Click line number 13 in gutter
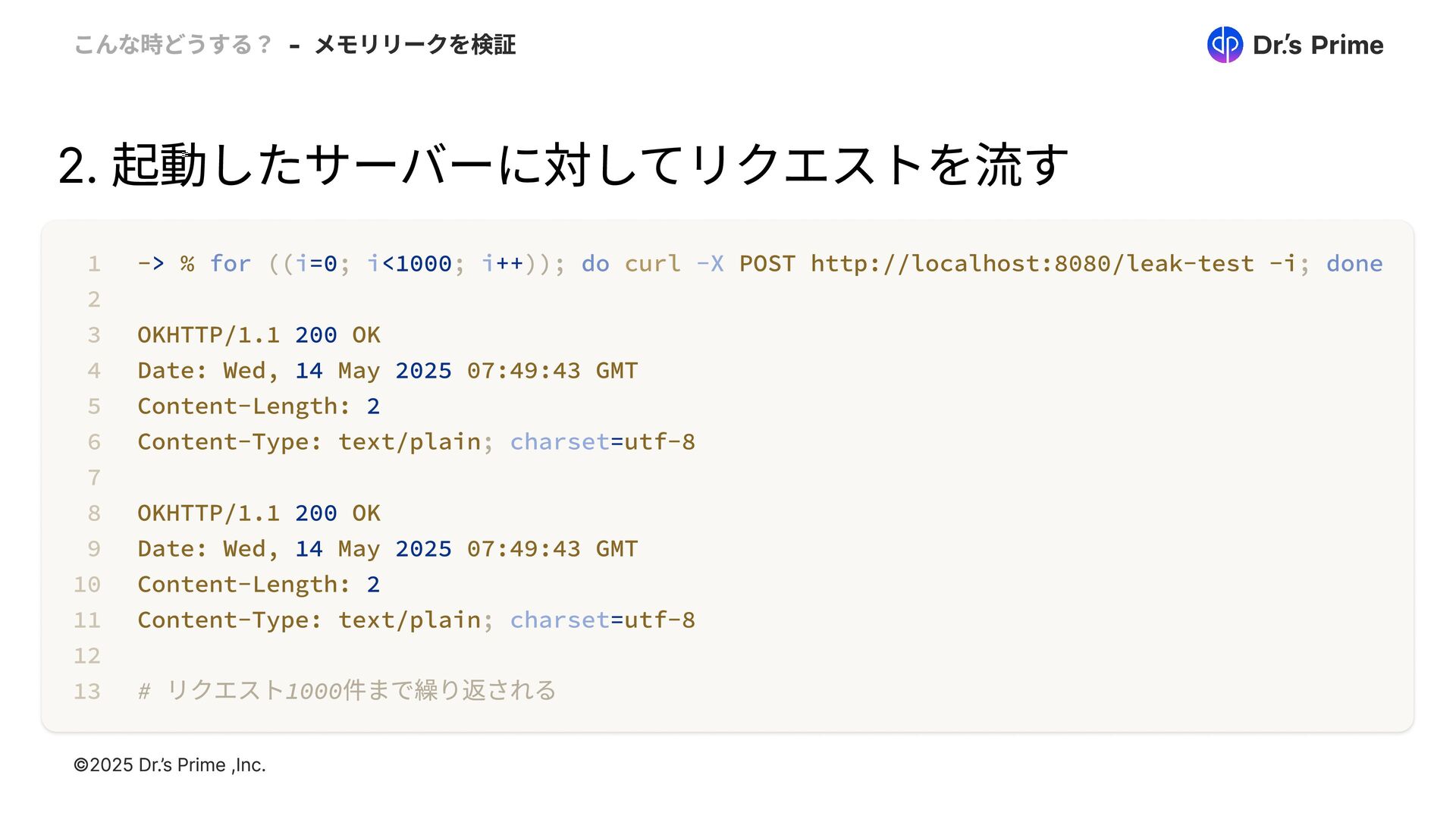1456x819 pixels. [87, 692]
